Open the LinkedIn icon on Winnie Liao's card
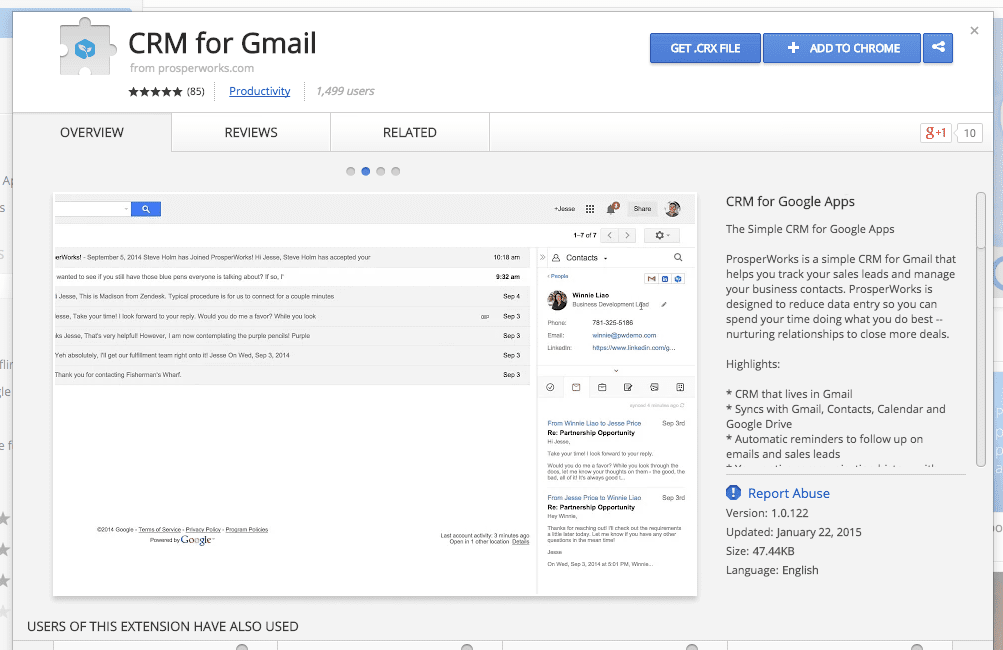Viewport: 1003px width, 650px height. tap(664, 278)
